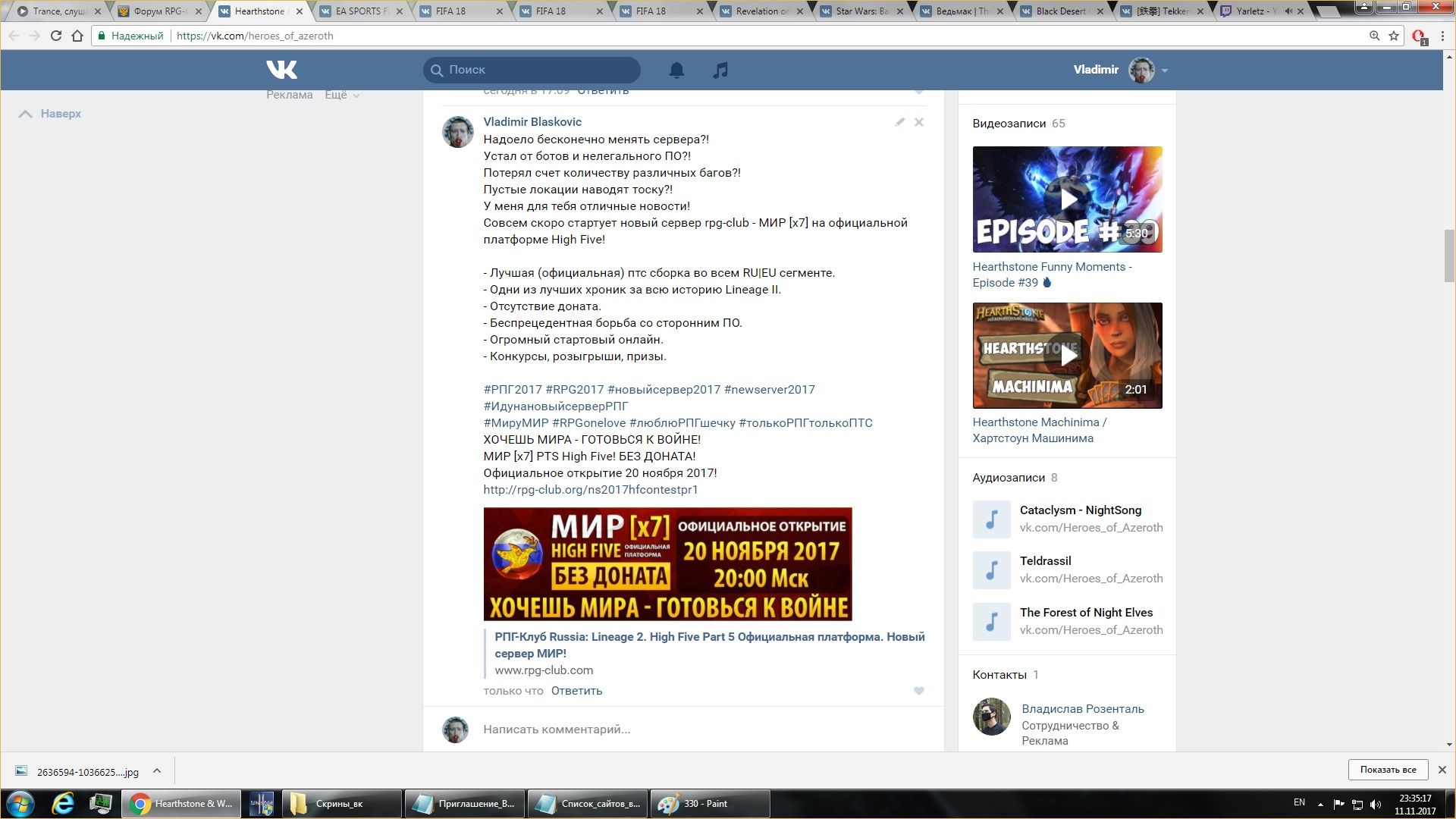Click hashtag #RPGonelove
The height and width of the screenshot is (819, 1456).
pos(589,423)
